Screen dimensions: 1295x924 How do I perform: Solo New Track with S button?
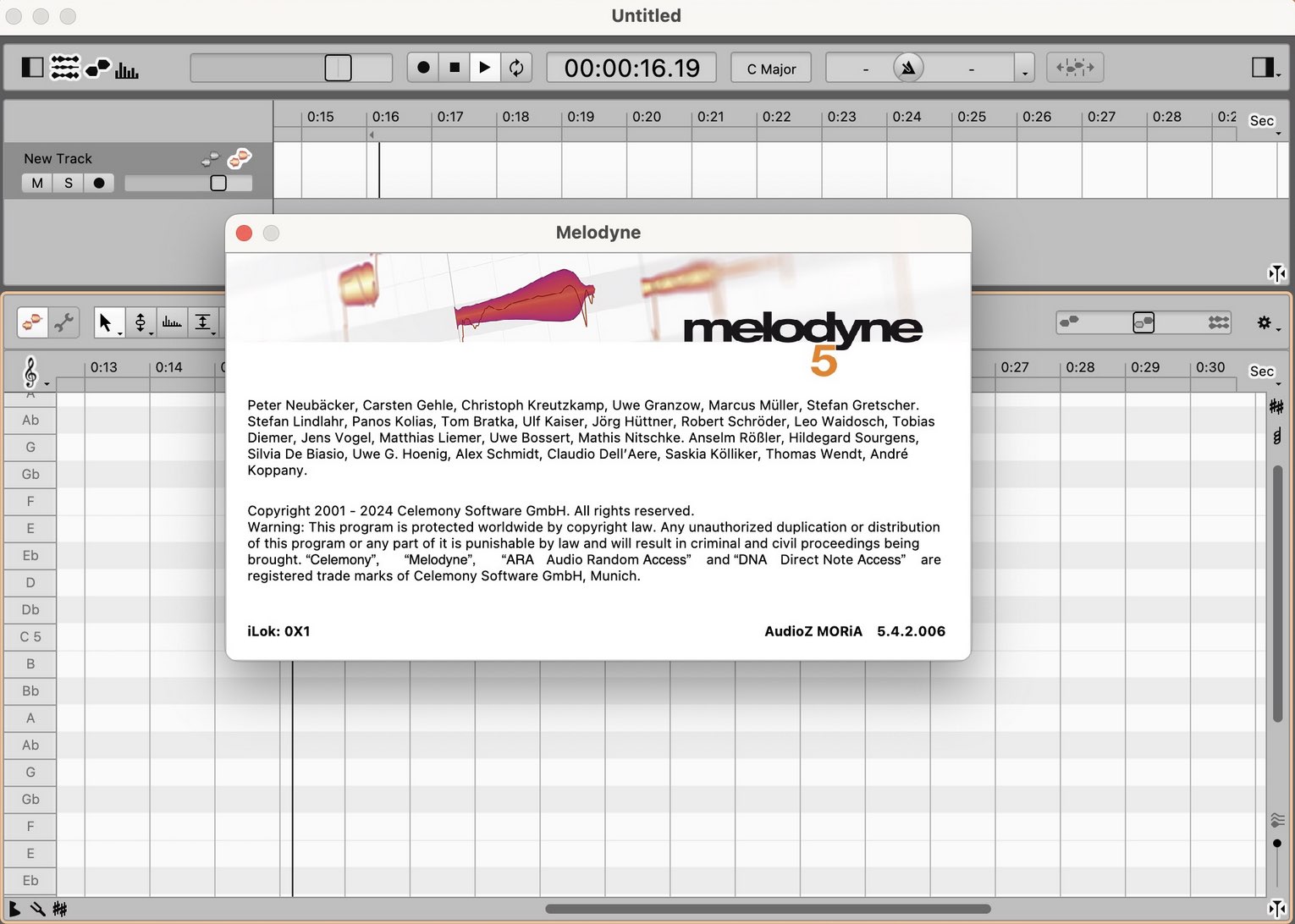click(x=69, y=183)
